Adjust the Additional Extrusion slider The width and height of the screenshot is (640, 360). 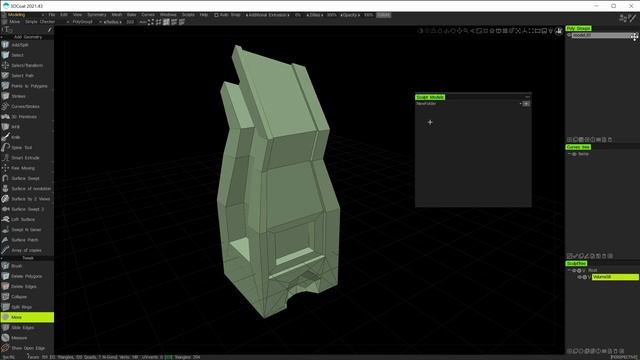click(x=268, y=15)
